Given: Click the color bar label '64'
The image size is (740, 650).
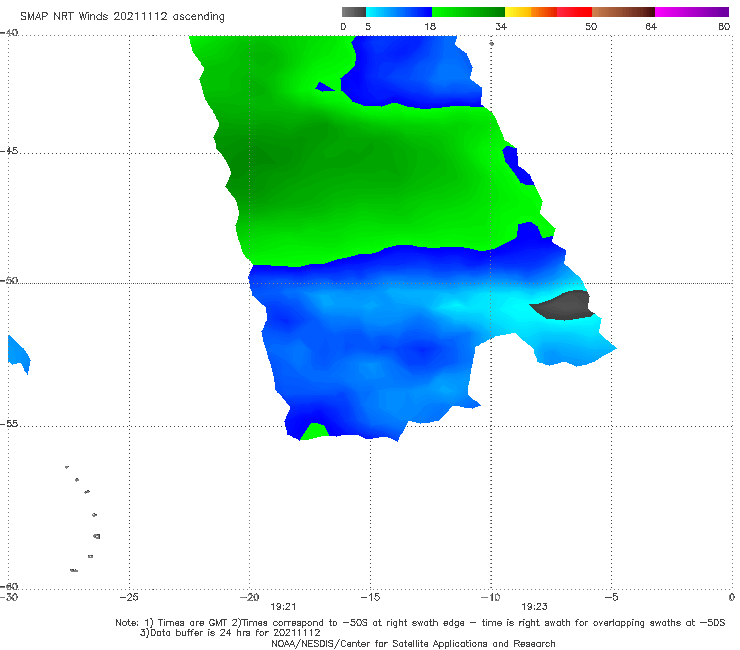Looking at the screenshot, I should pos(651,27).
